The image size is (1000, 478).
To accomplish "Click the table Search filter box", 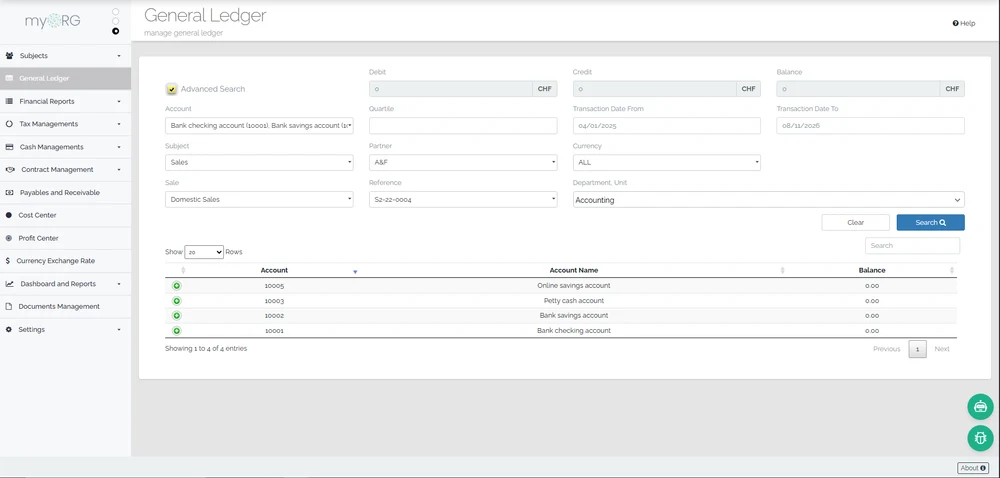I will [x=912, y=245].
